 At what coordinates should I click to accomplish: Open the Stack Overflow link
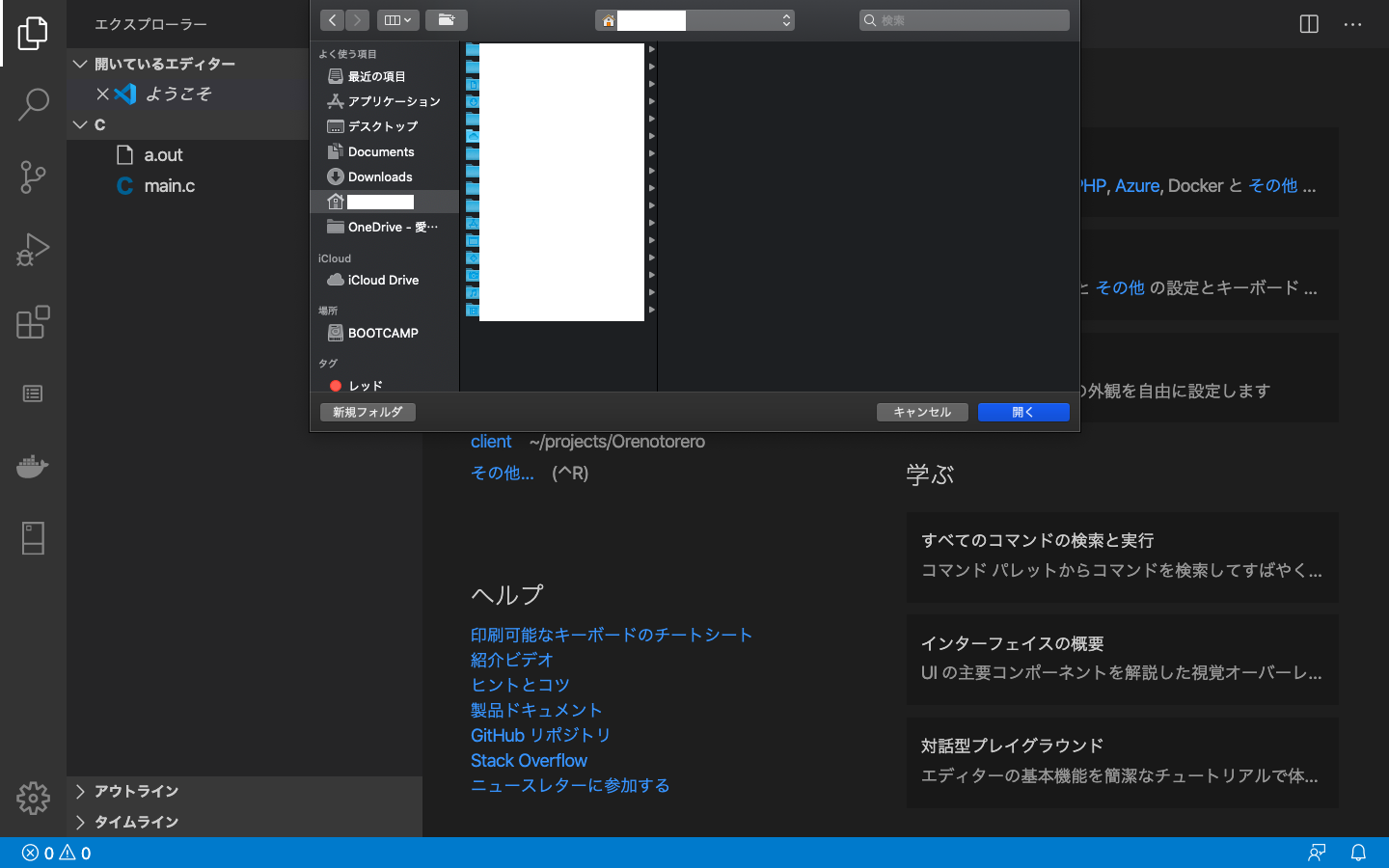pos(529,760)
